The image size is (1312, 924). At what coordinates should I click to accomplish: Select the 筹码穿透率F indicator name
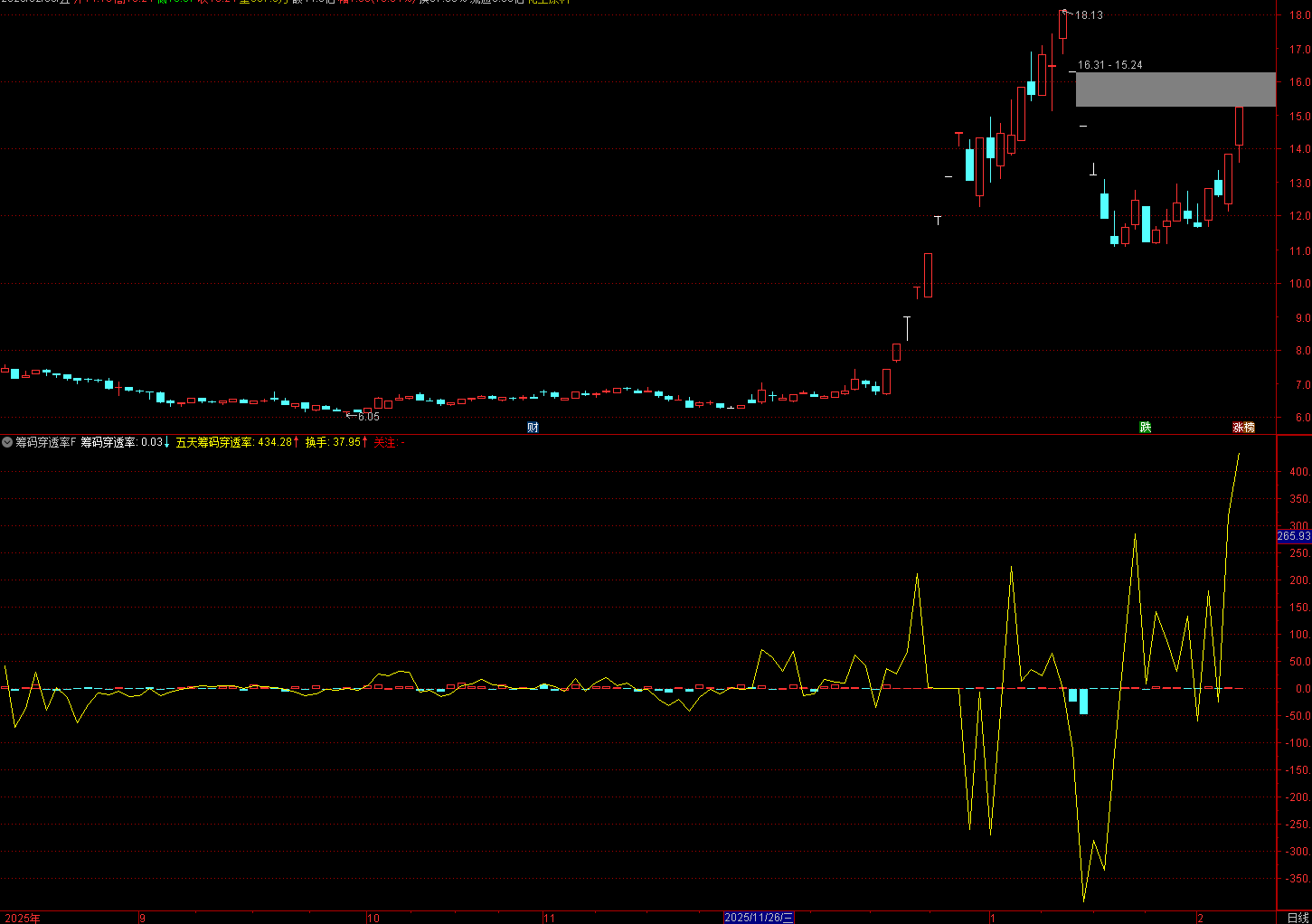46,442
